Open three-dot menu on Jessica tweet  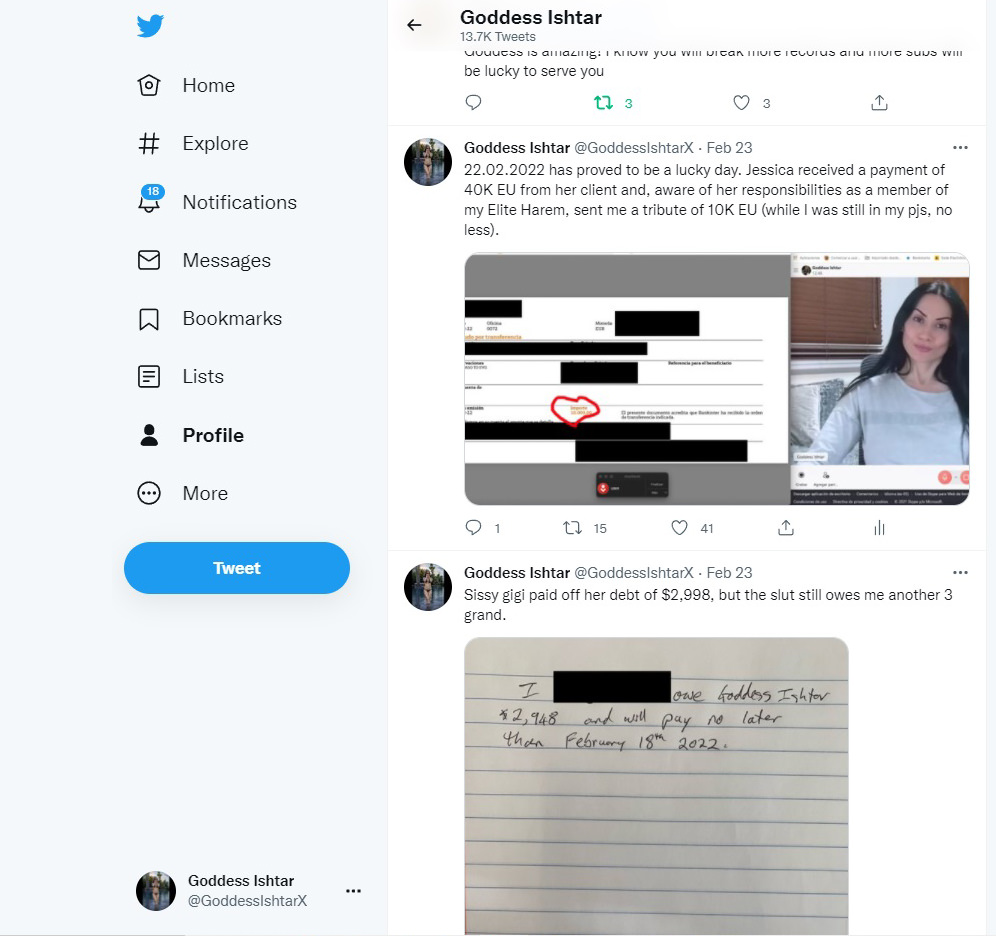(960, 147)
